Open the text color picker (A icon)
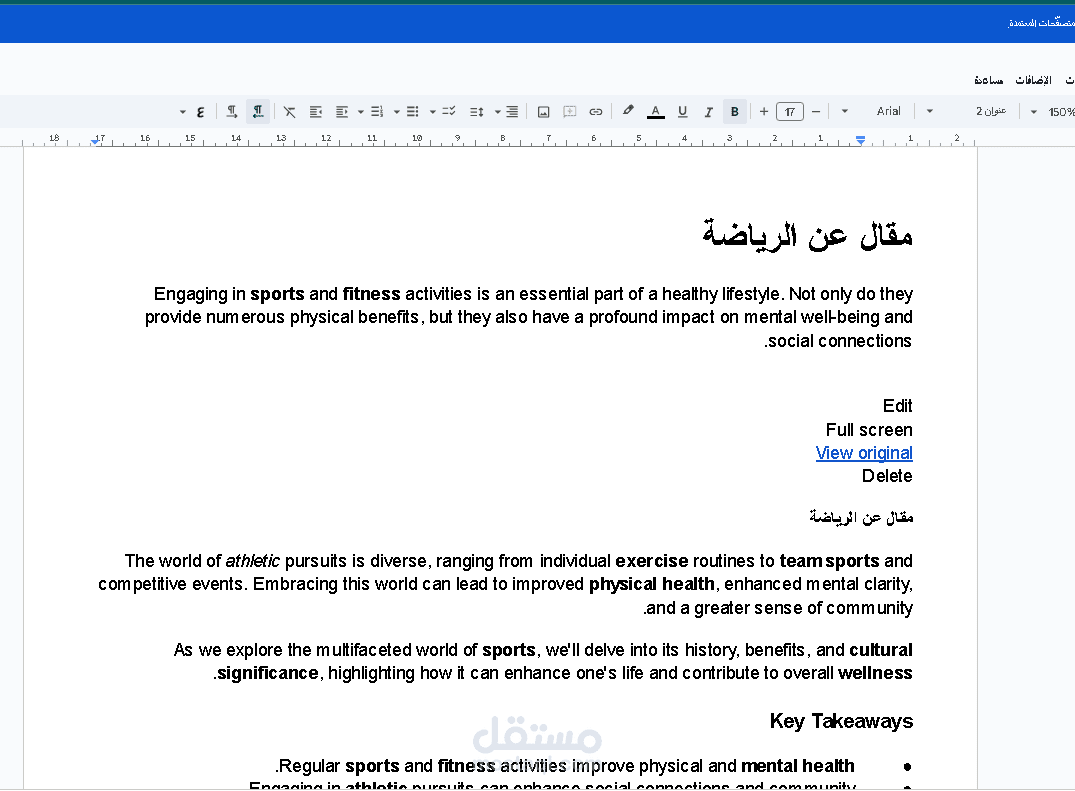1075x791 pixels. [x=655, y=112]
